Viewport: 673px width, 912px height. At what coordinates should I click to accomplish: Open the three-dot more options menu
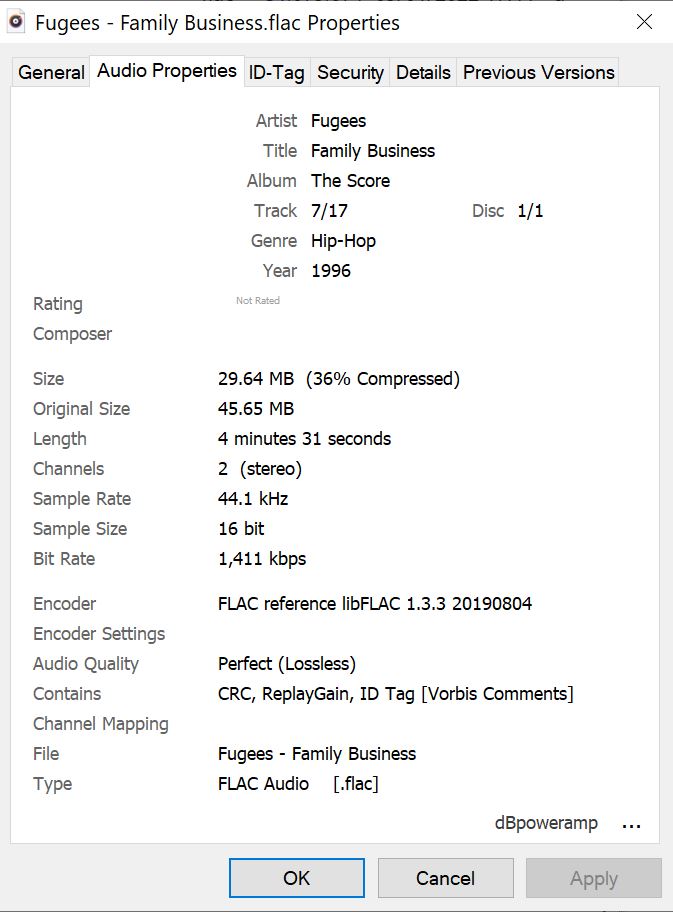(x=631, y=825)
